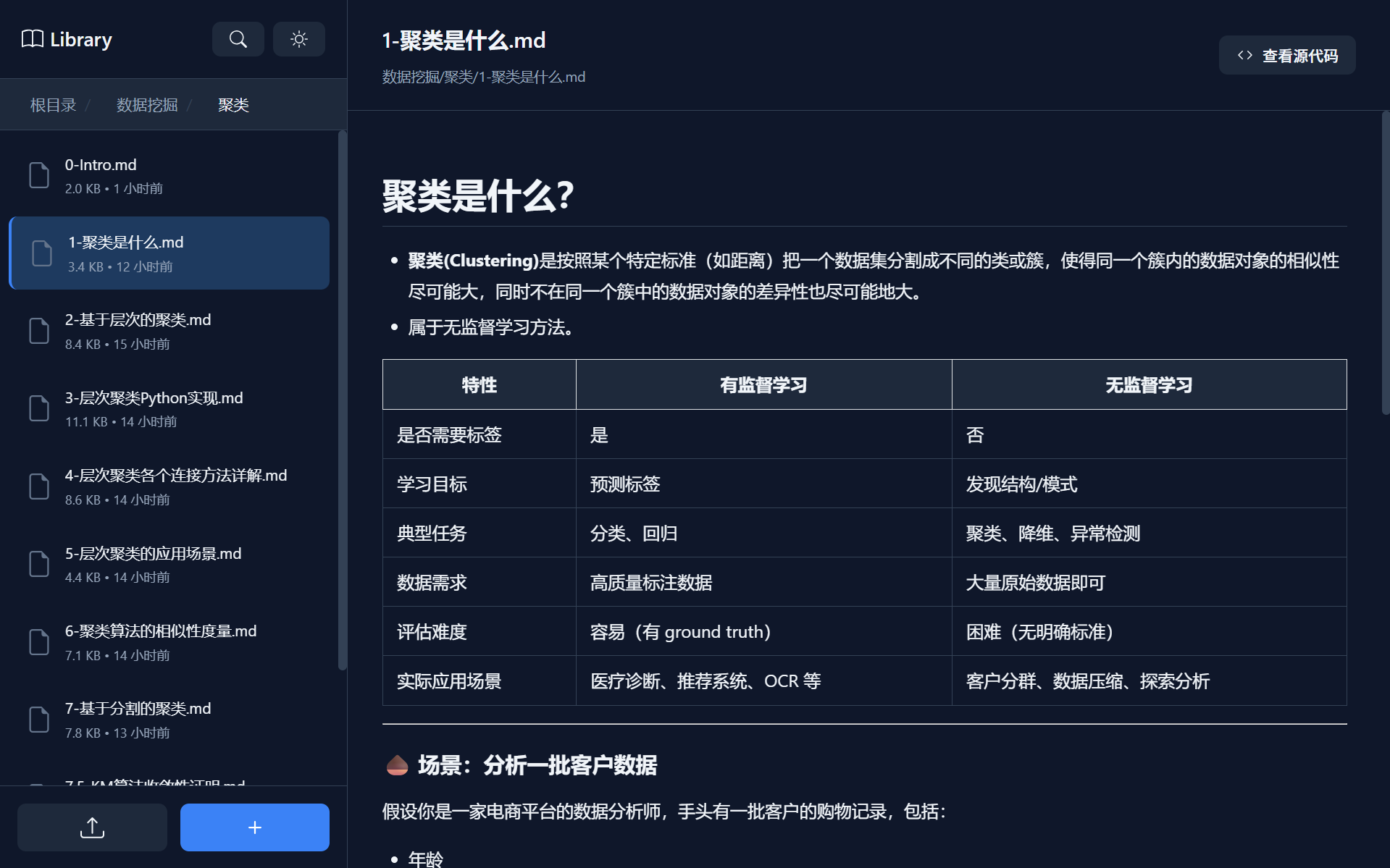1390x868 pixels.
Task: Click the file icon beside 2-基于层次的聚类.md
Action: [39, 330]
